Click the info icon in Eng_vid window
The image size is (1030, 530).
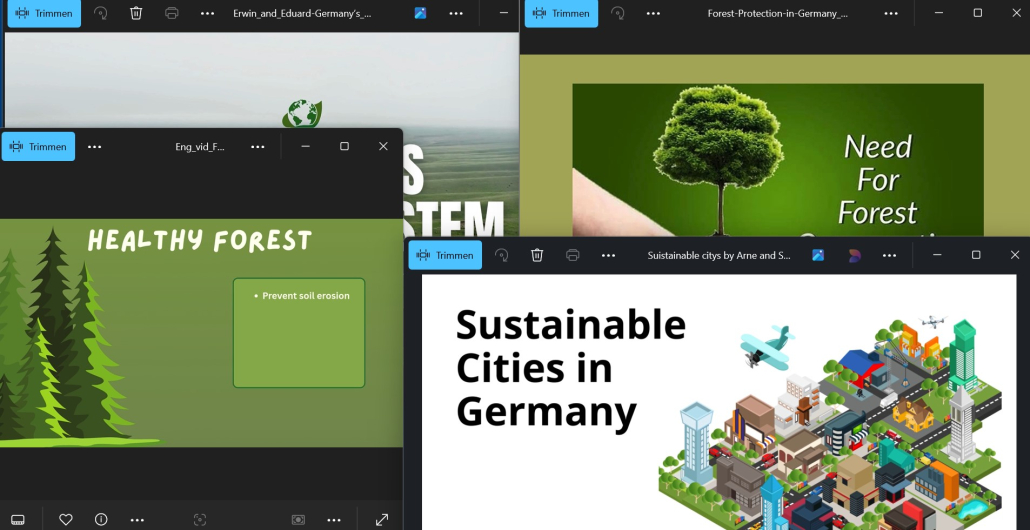[x=101, y=519]
